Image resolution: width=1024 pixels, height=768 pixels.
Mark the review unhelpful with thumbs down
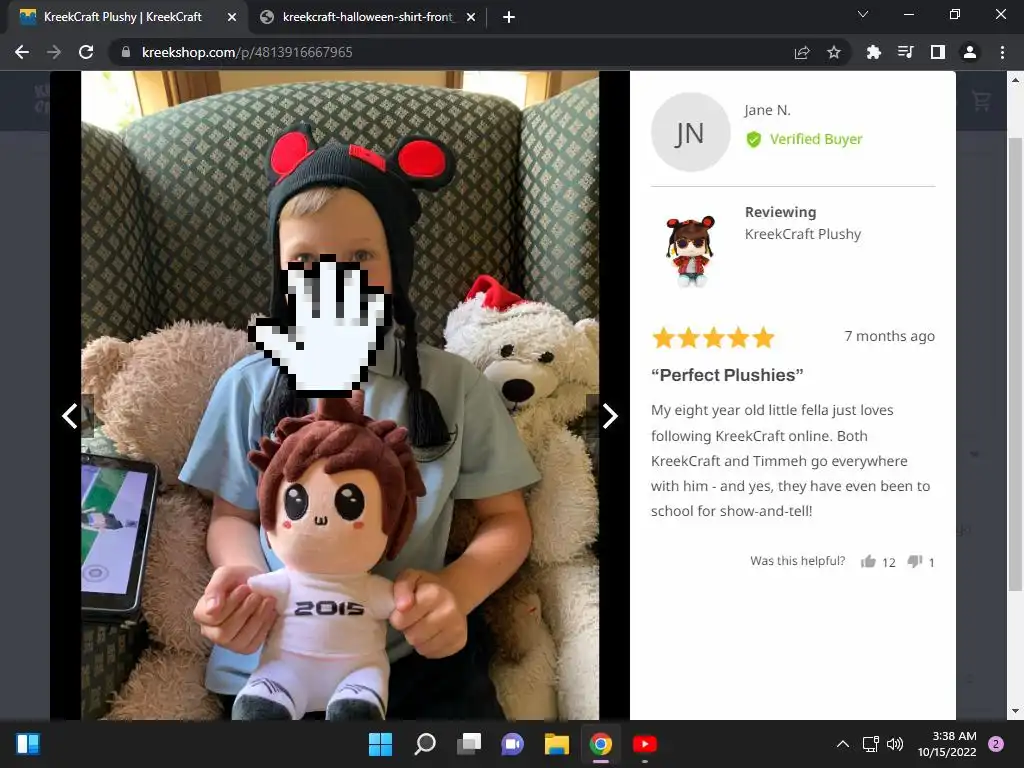(915, 562)
